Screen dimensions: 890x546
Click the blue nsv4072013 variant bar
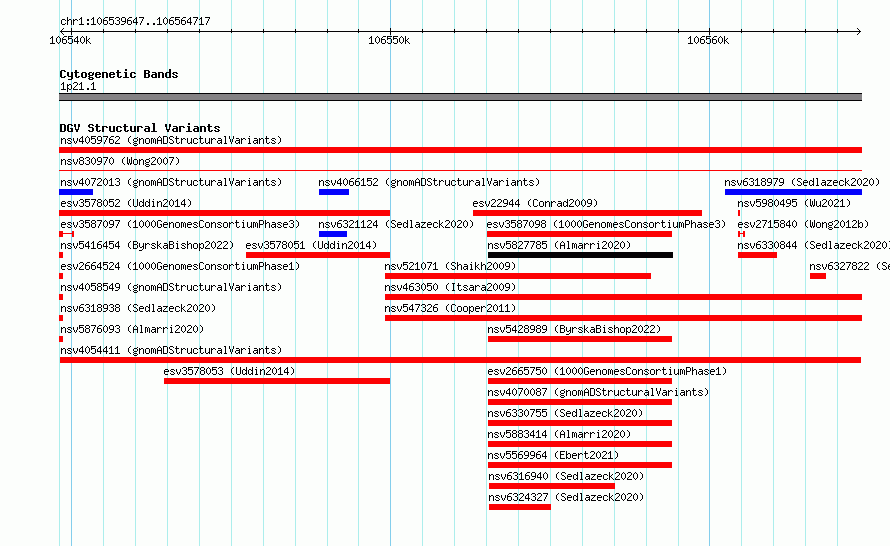(x=76, y=192)
